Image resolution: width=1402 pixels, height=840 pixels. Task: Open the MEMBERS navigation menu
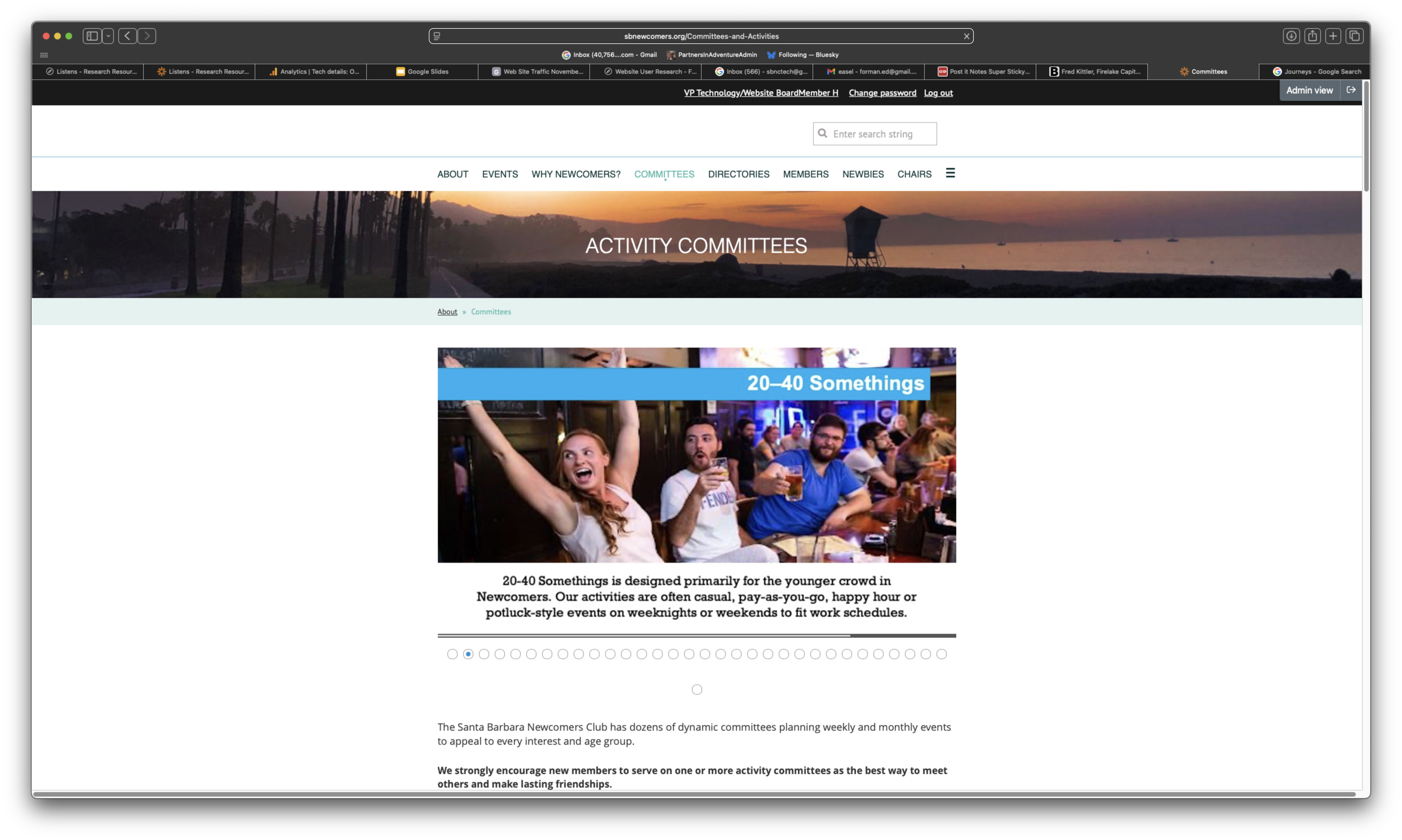tap(806, 174)
